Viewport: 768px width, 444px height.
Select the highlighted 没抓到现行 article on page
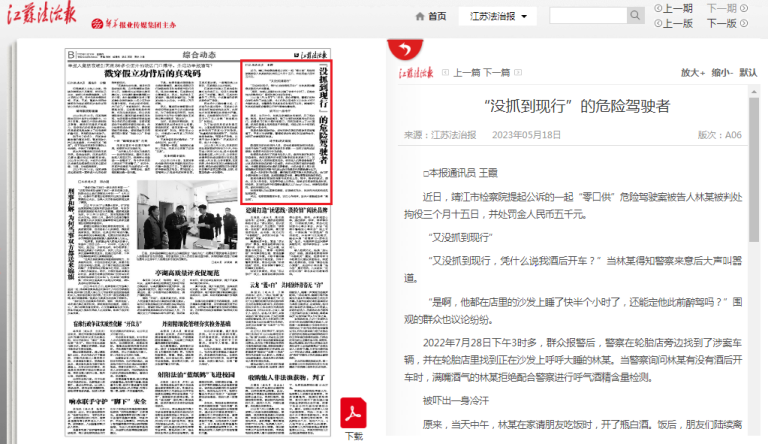click(286, 132)
